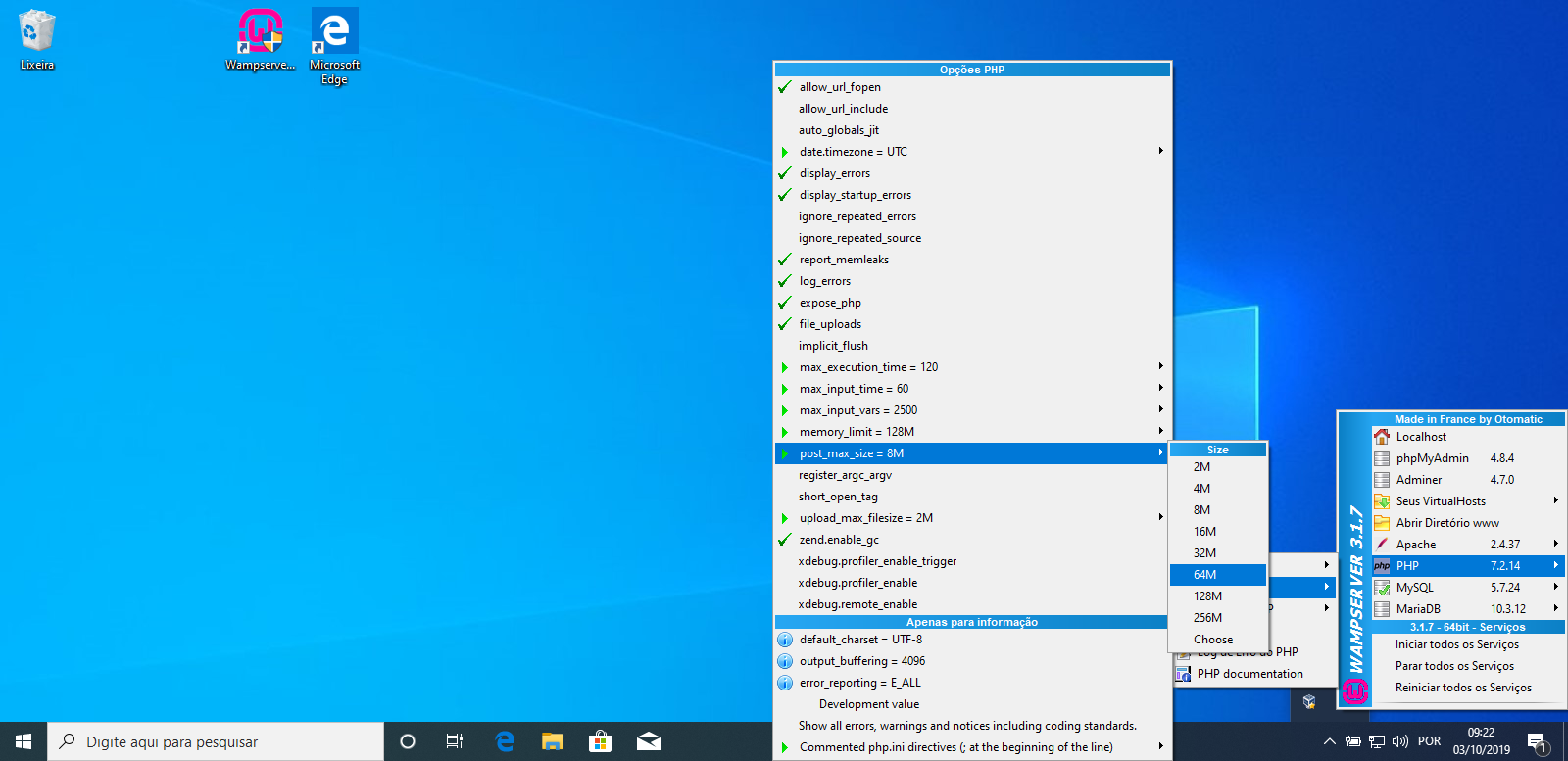
Task: Toggle display_errors option
Action: [971, 173]
